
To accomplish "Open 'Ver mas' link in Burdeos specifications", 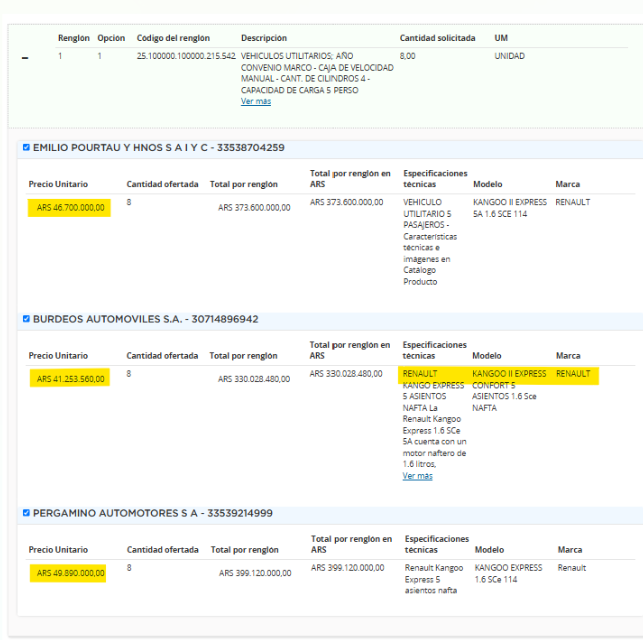I will pyautogui.click(x=417, y=476).
